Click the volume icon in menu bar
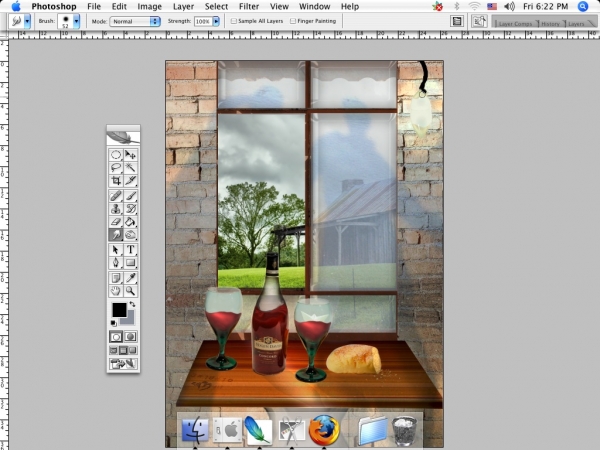This screenshot has height=450, width=600. pyautogui.click(x=509, y=6)
